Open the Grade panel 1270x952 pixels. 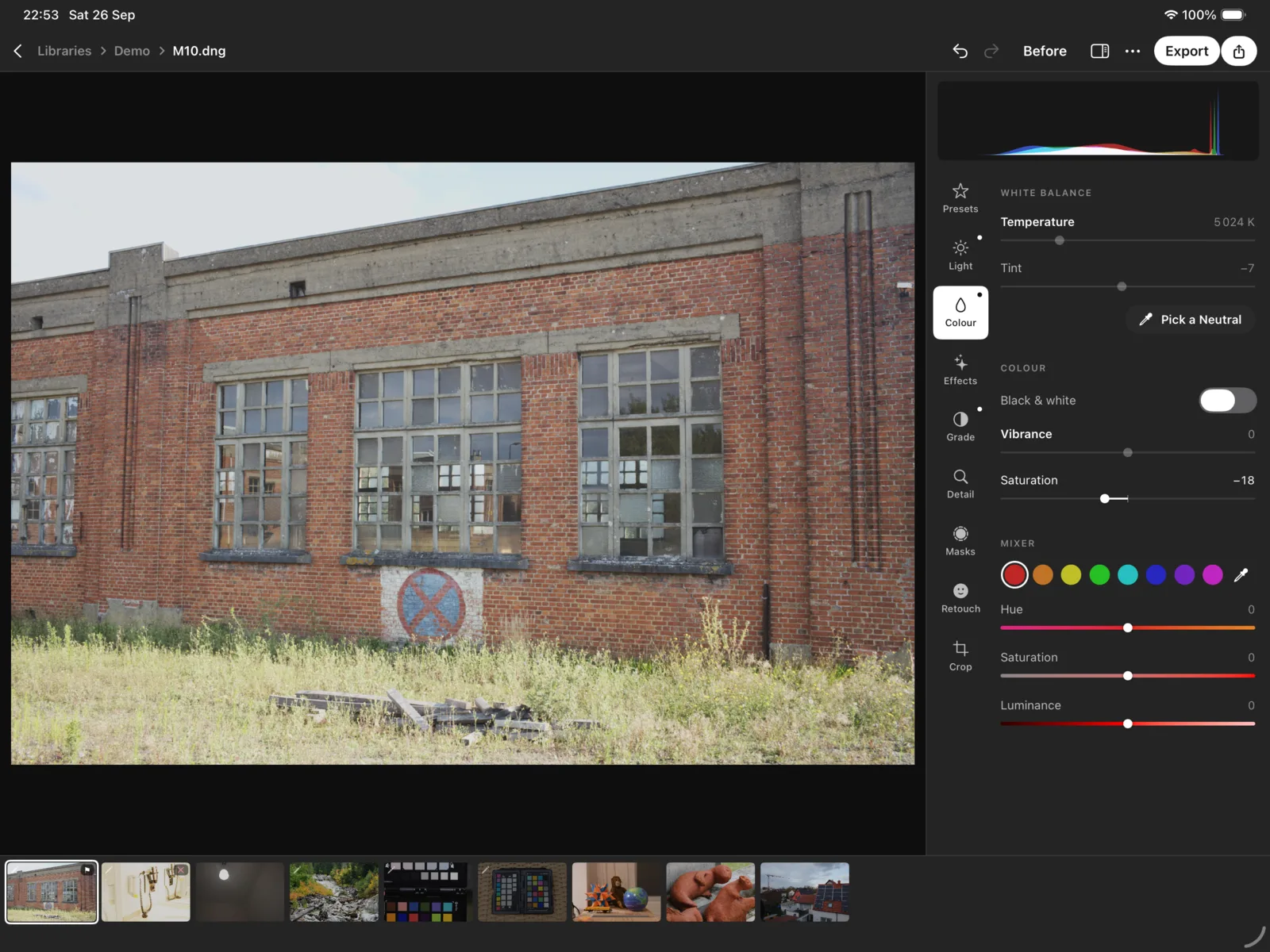pos(960,426)
